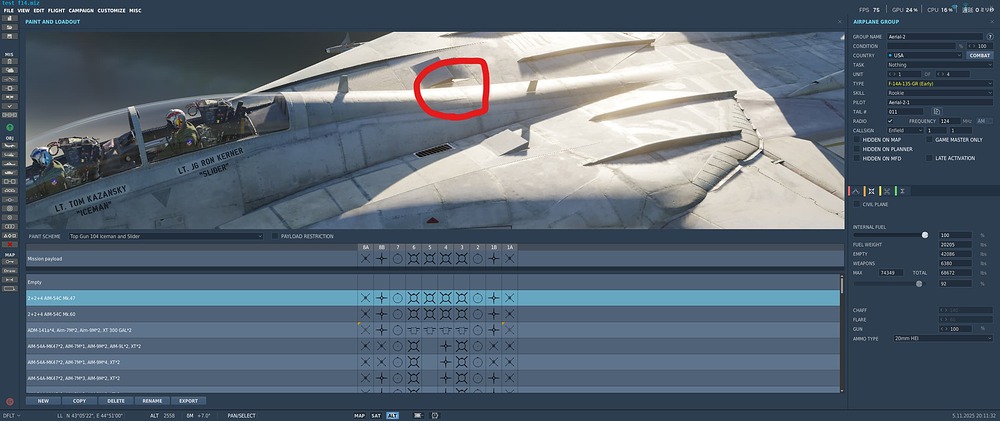Click the red exit button at bottom-left
The height and width of the screenshot is (421, 1000).
(10, 401)
